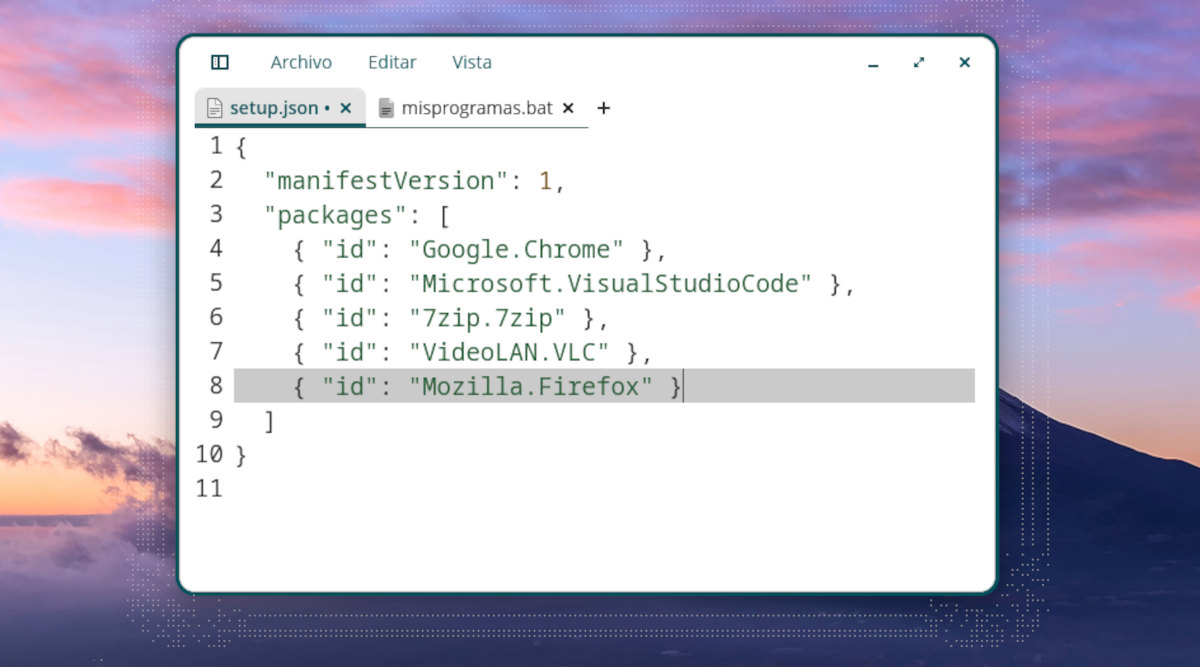This screenshot has height=667, width=1200.
Task: Toggle the sidebar panel icon
Action: click(220, 62)
